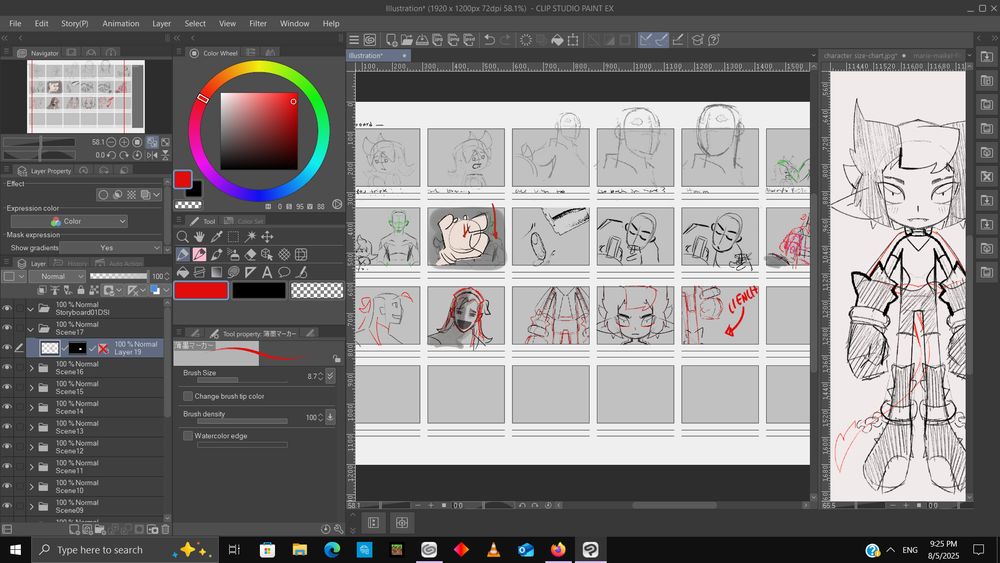
Task: Expand the Scene11 folder
Action: [x=31, y=467]
